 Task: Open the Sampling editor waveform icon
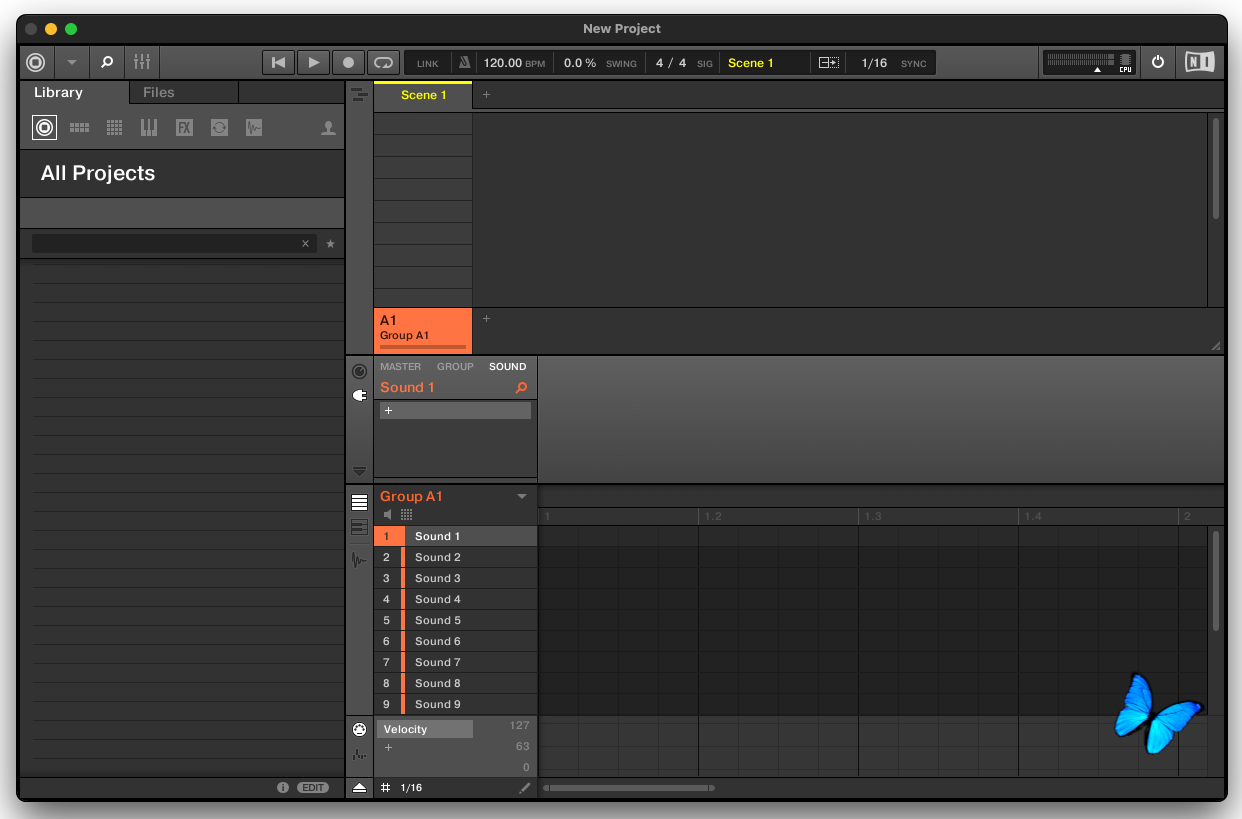359,560
